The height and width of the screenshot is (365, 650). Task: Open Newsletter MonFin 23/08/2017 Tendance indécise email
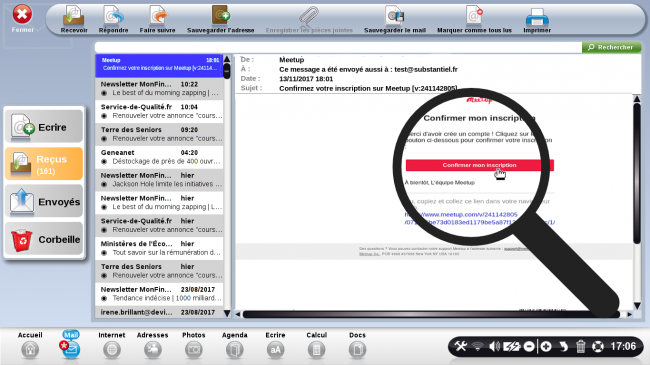pos(159,294)
